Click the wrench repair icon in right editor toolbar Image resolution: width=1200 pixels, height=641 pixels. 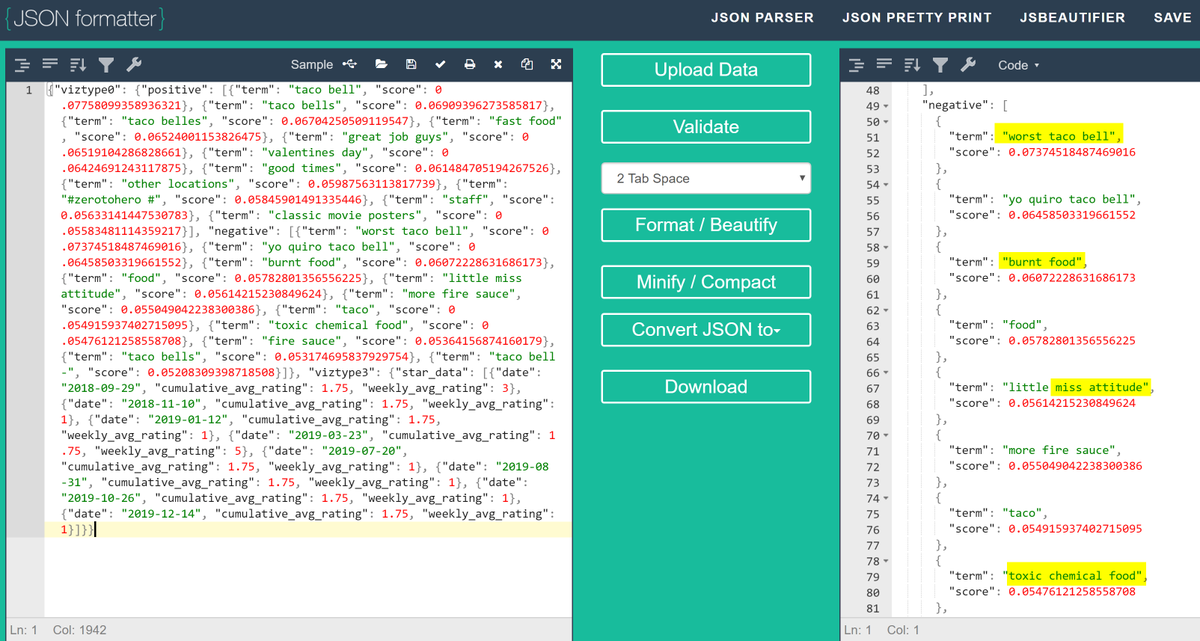tap(967, 64)
